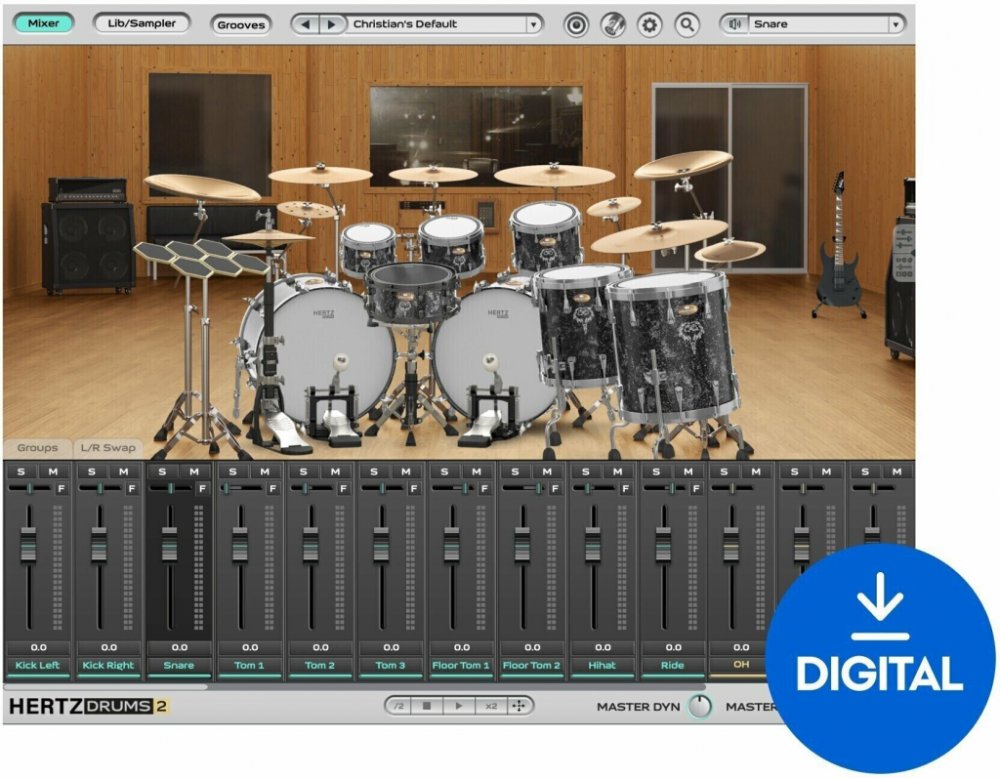Toggle the F button on the Tom 1 channel
The image size is (1000, 778).
(x=273, y=489)
